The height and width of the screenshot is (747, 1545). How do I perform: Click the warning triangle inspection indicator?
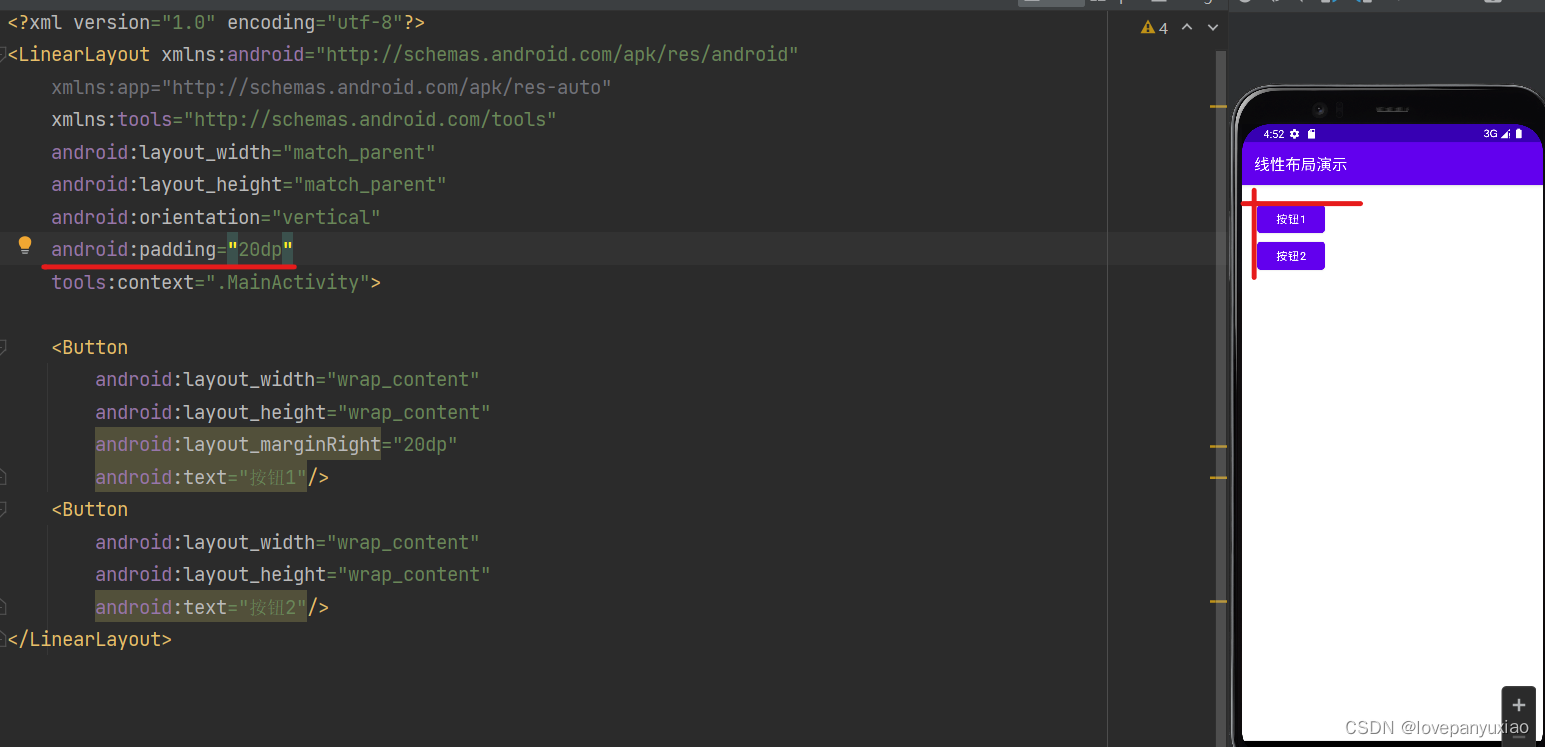point(1148,28)
